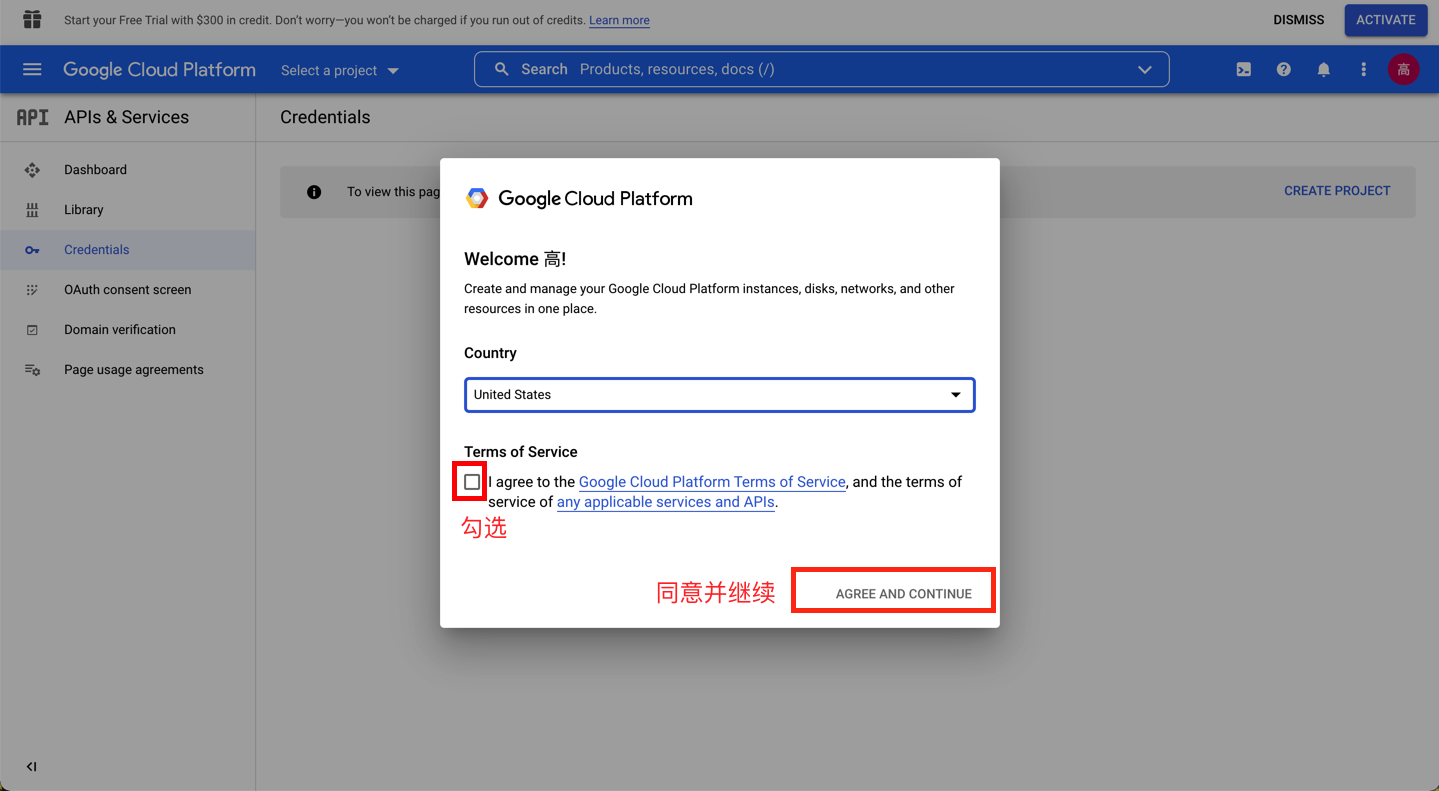Click the Domain verification icon
The image size is (1439, 791).
point(32,330)
